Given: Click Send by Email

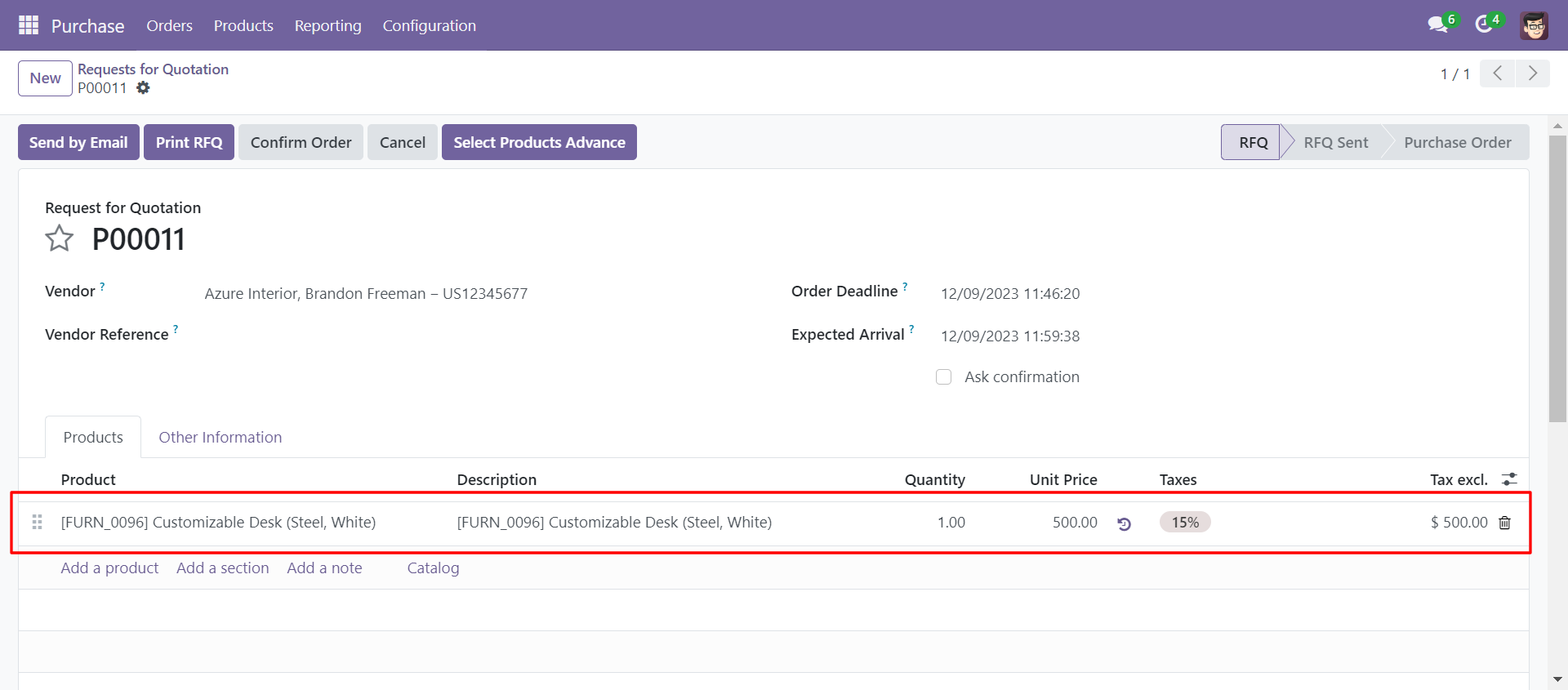Looking at the screenshot, I should tap(78, 142).
